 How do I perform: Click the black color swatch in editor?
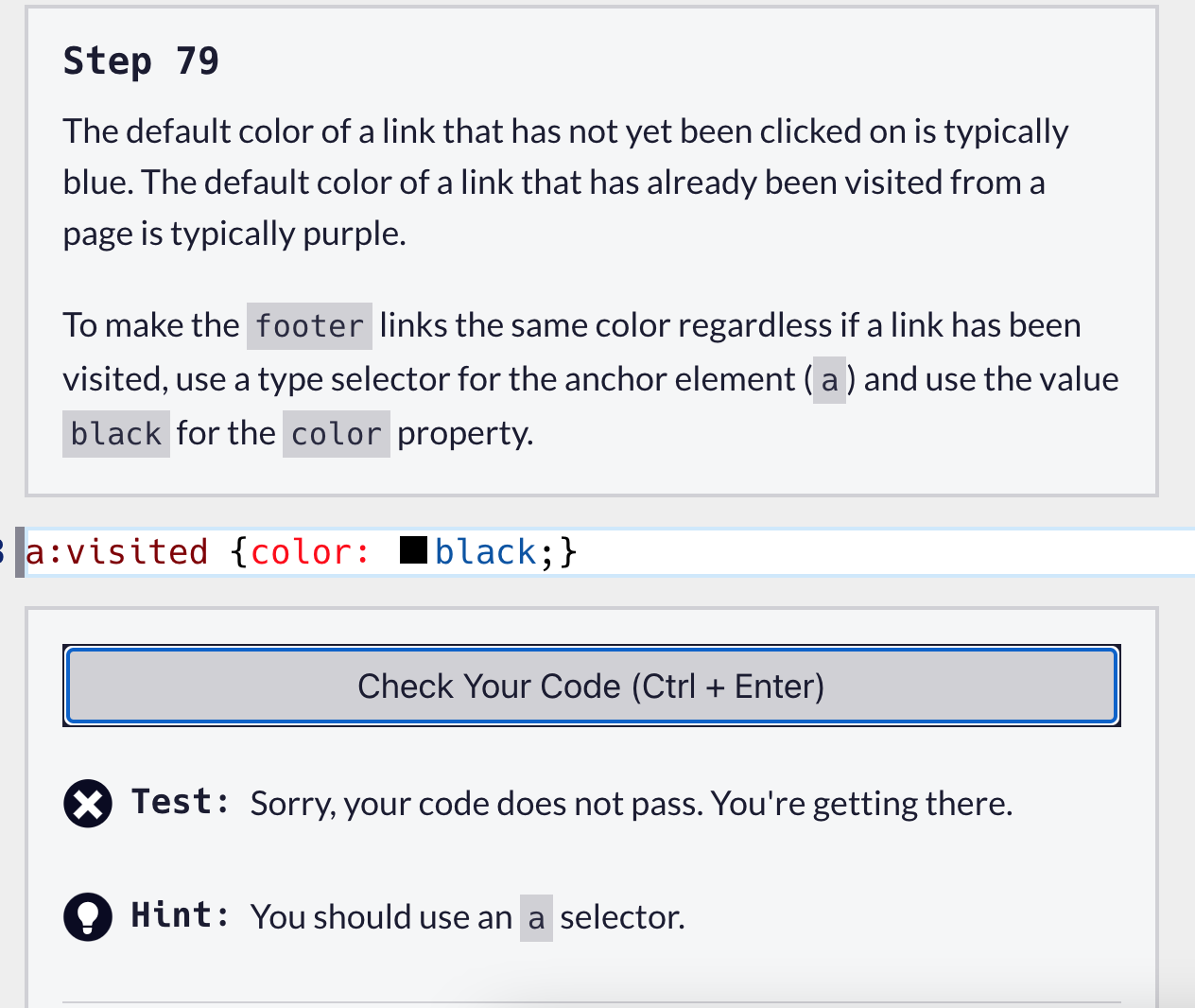(413, 550)
